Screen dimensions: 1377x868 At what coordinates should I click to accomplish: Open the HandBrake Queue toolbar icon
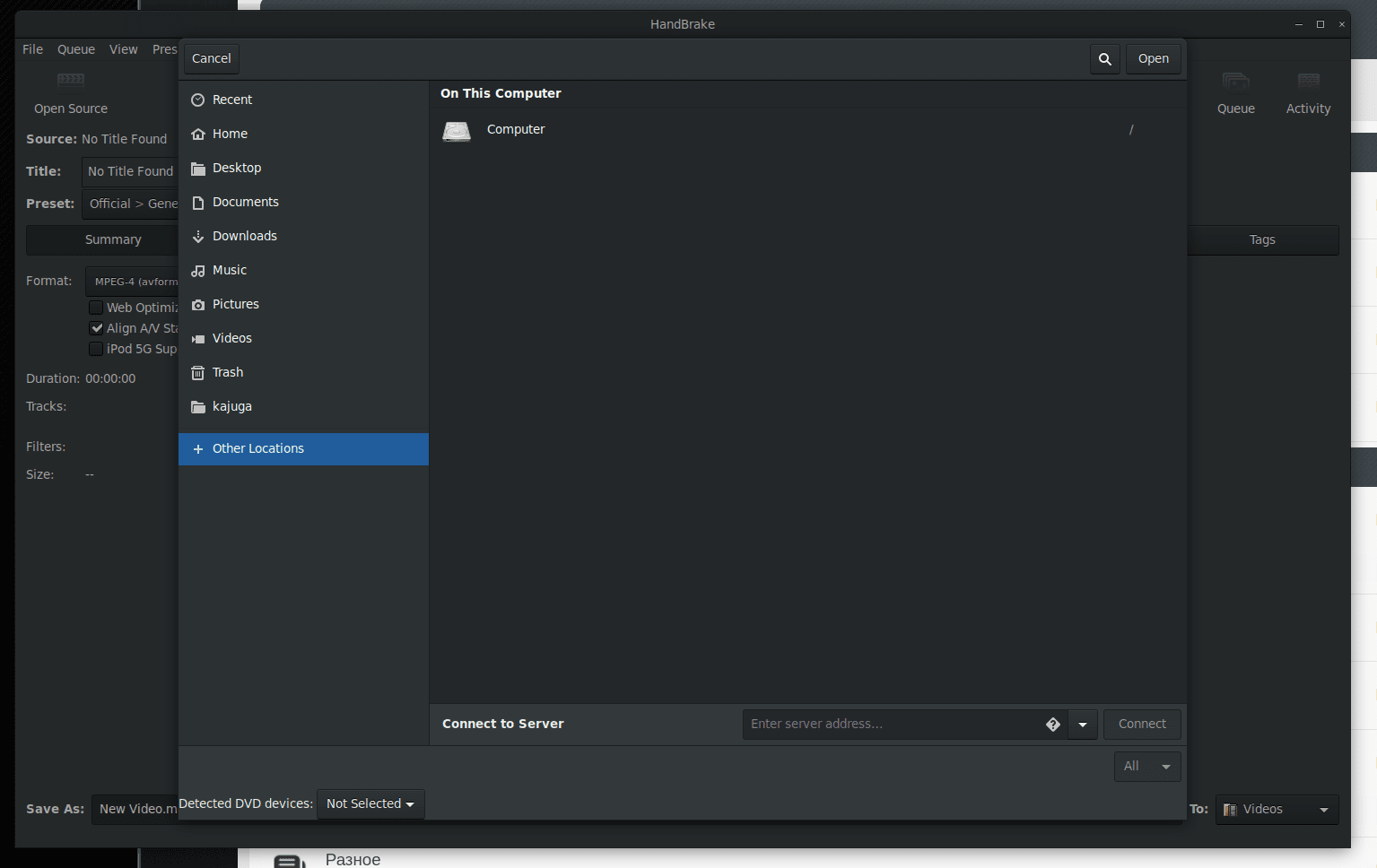(1235, 82)
